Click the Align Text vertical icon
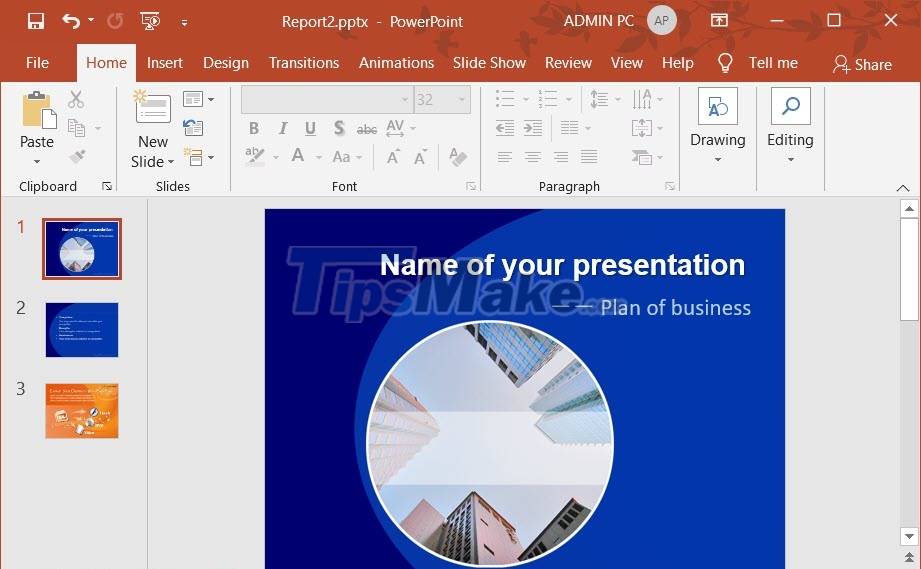 coord(642,127)
